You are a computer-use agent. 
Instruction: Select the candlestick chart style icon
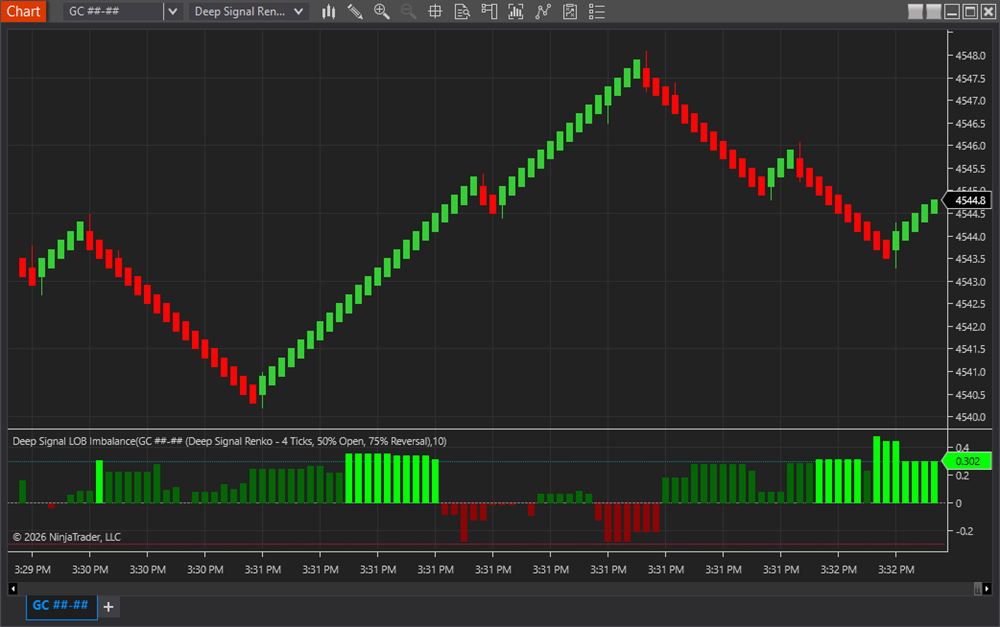328,11
